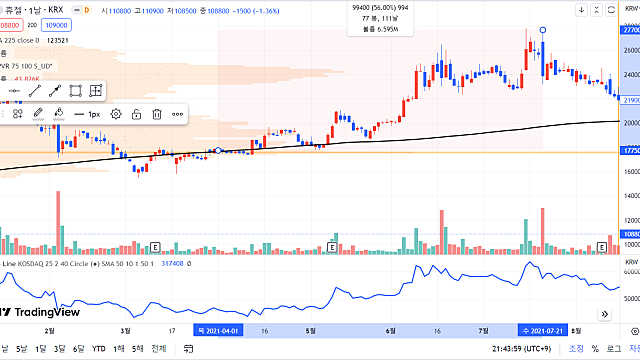The image size is (640, 360).
Task: Select the 5날 time range
Action: (22, 349)
